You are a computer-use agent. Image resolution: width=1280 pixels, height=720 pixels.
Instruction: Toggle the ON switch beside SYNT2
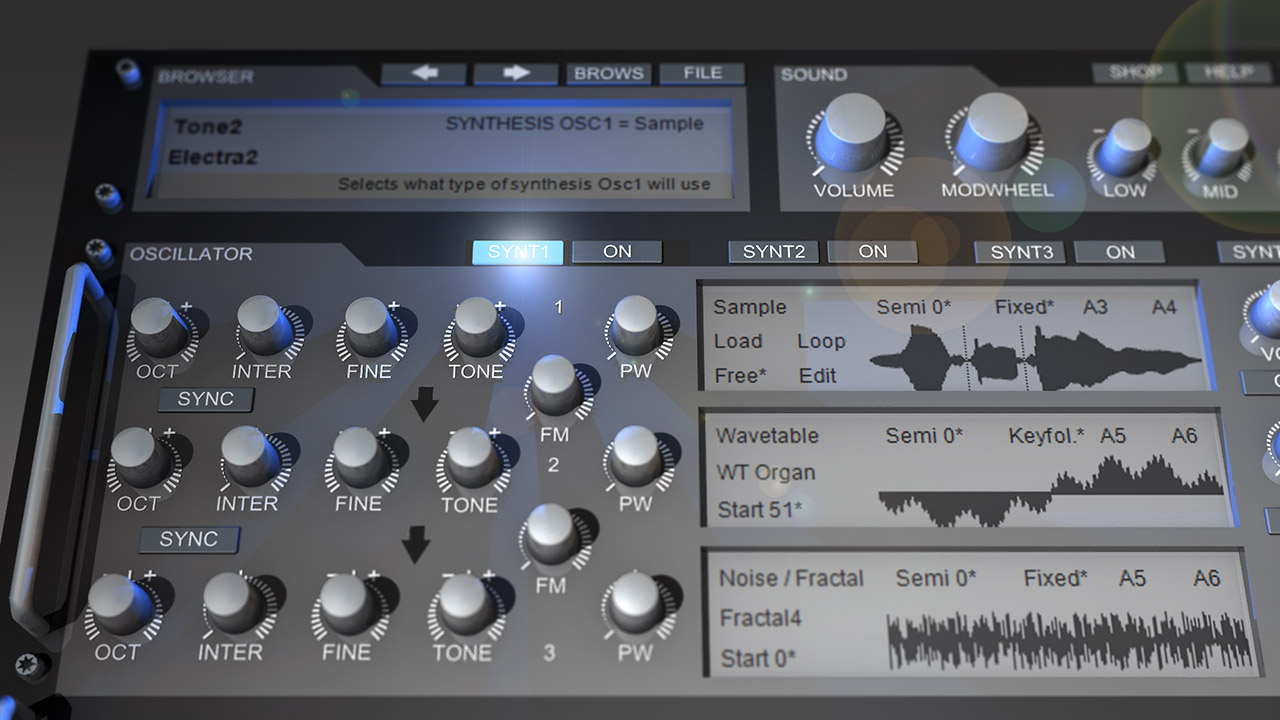pos(872,252)
